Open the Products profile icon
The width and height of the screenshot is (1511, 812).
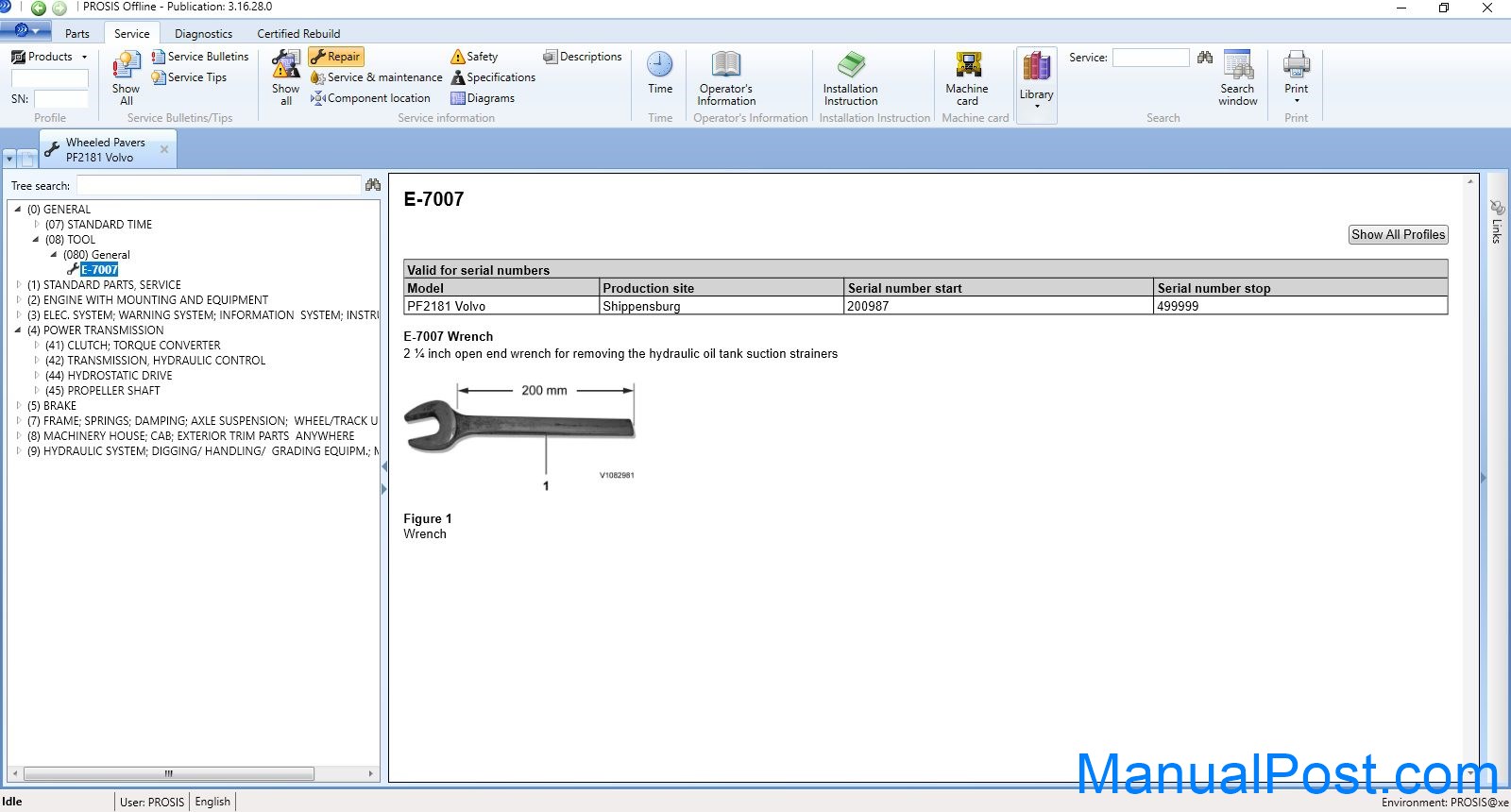(19, 57)
